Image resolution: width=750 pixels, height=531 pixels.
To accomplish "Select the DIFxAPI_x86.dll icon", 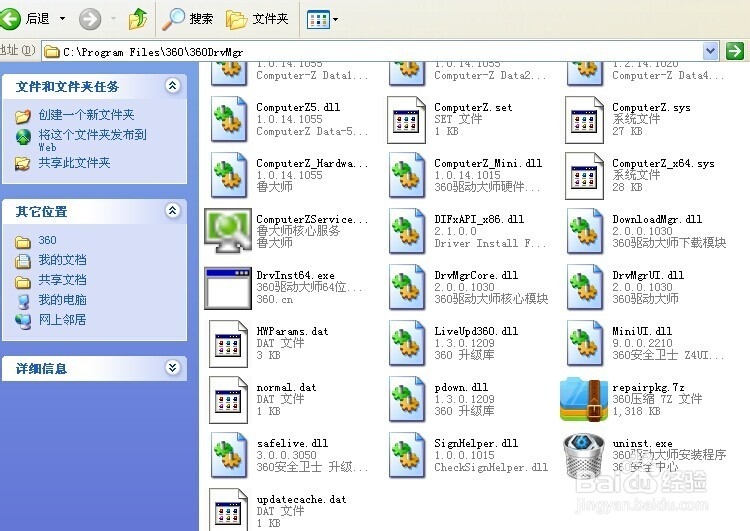I will click(407, 231).
